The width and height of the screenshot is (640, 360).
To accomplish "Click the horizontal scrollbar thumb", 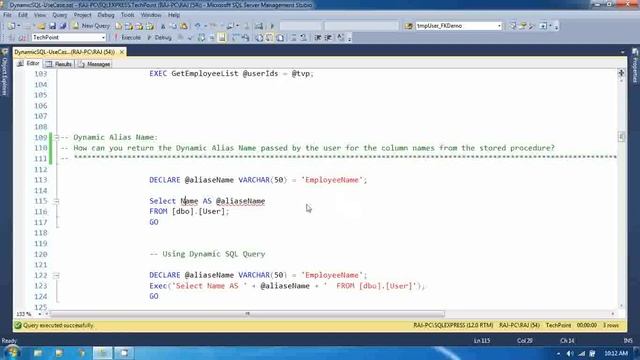I will pos(247,314).
